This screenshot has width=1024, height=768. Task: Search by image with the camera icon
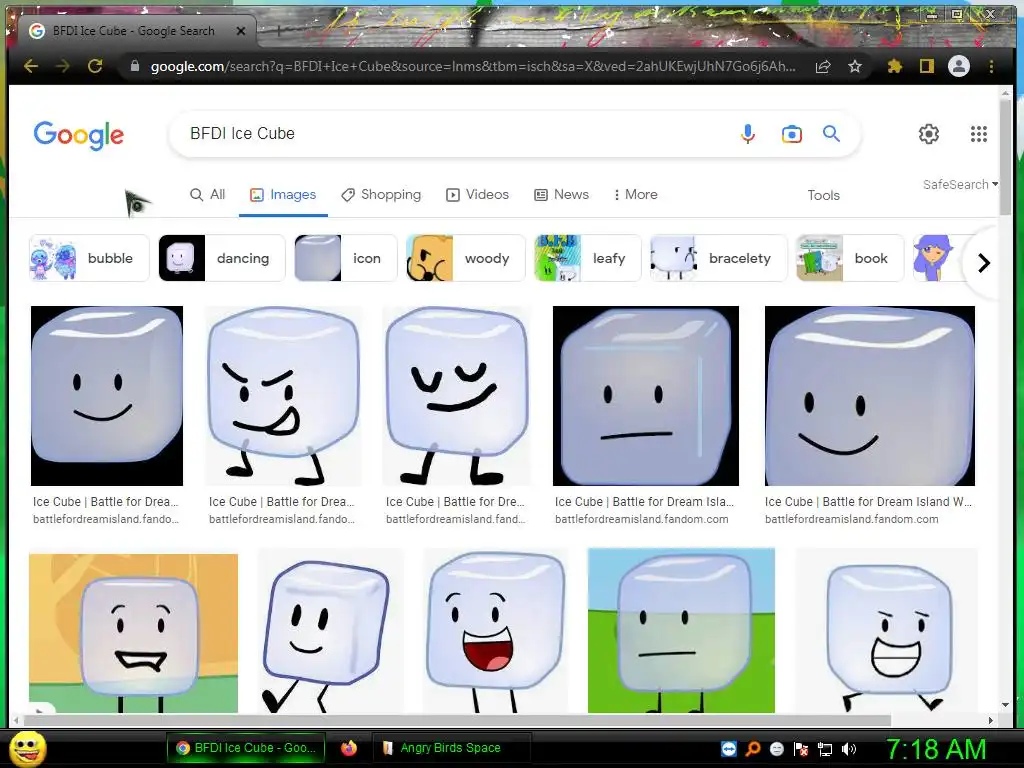tap(792, 134)
